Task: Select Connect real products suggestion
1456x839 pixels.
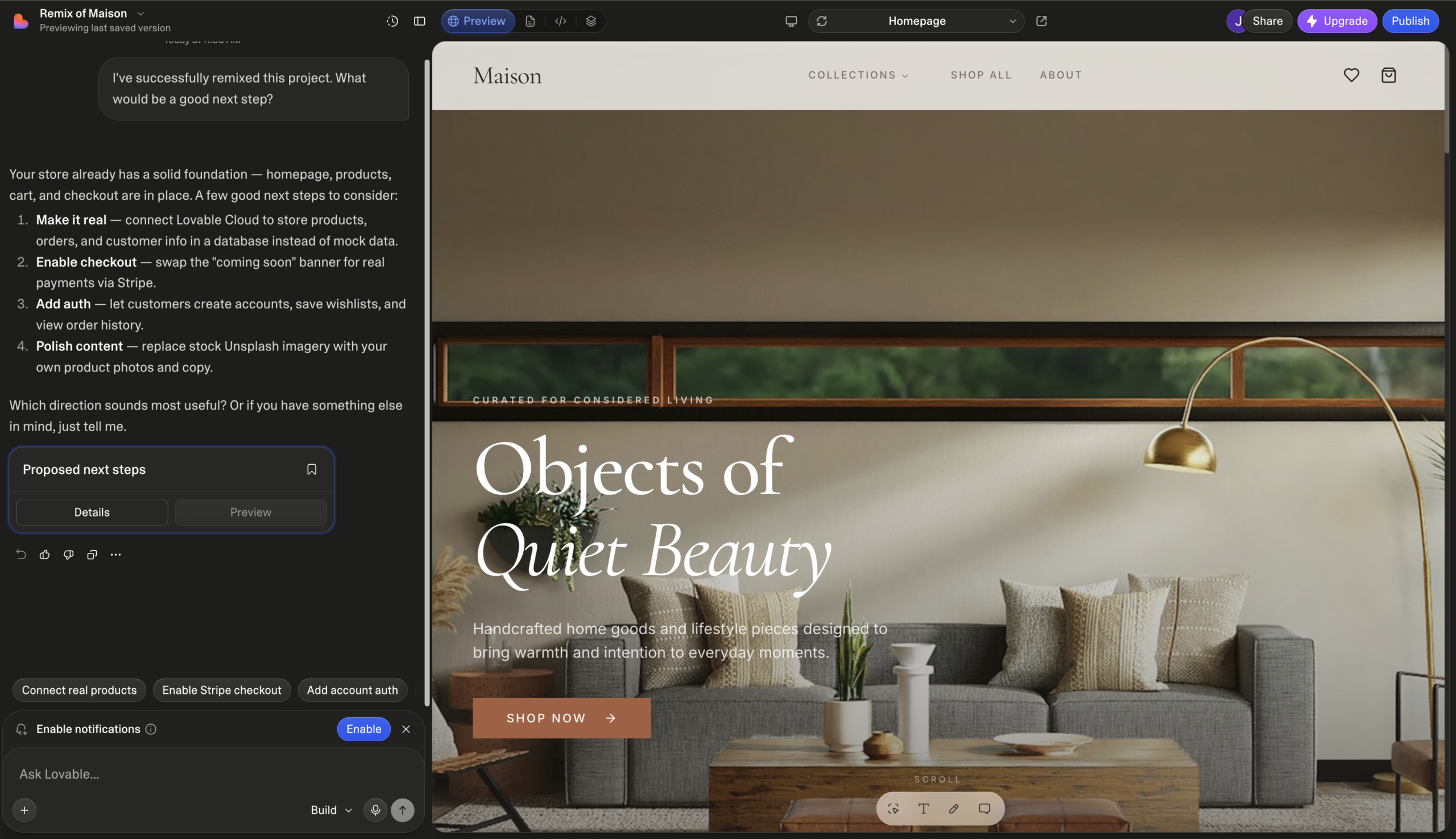Action: tap(80, 690)
